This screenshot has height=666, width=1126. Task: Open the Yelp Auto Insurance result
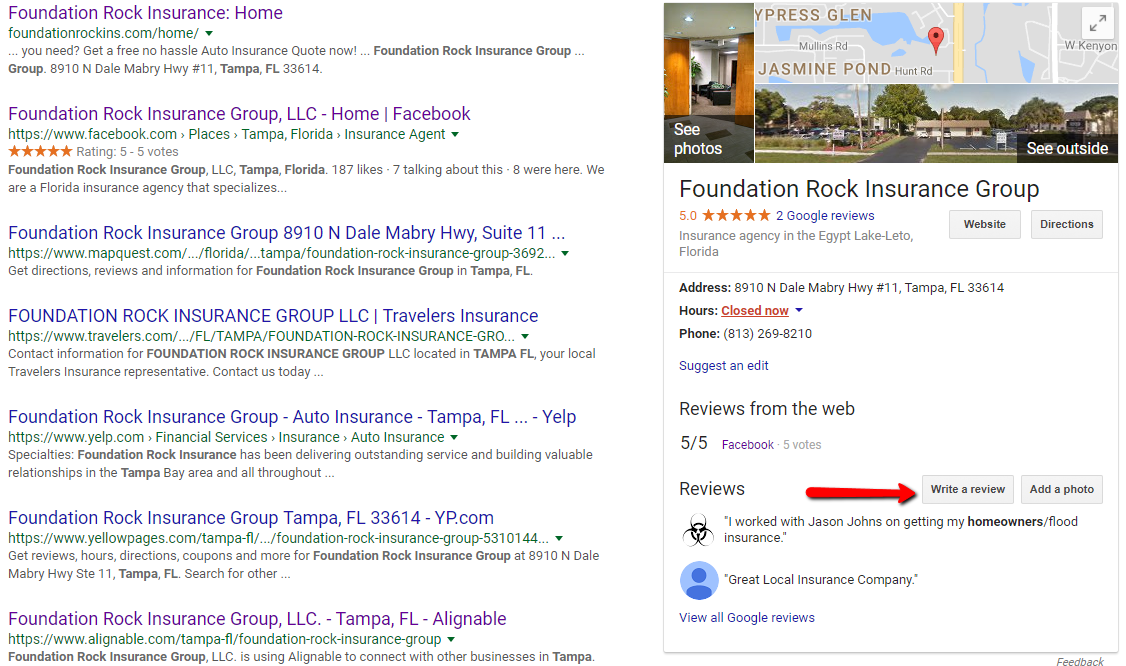click(292, 417)
